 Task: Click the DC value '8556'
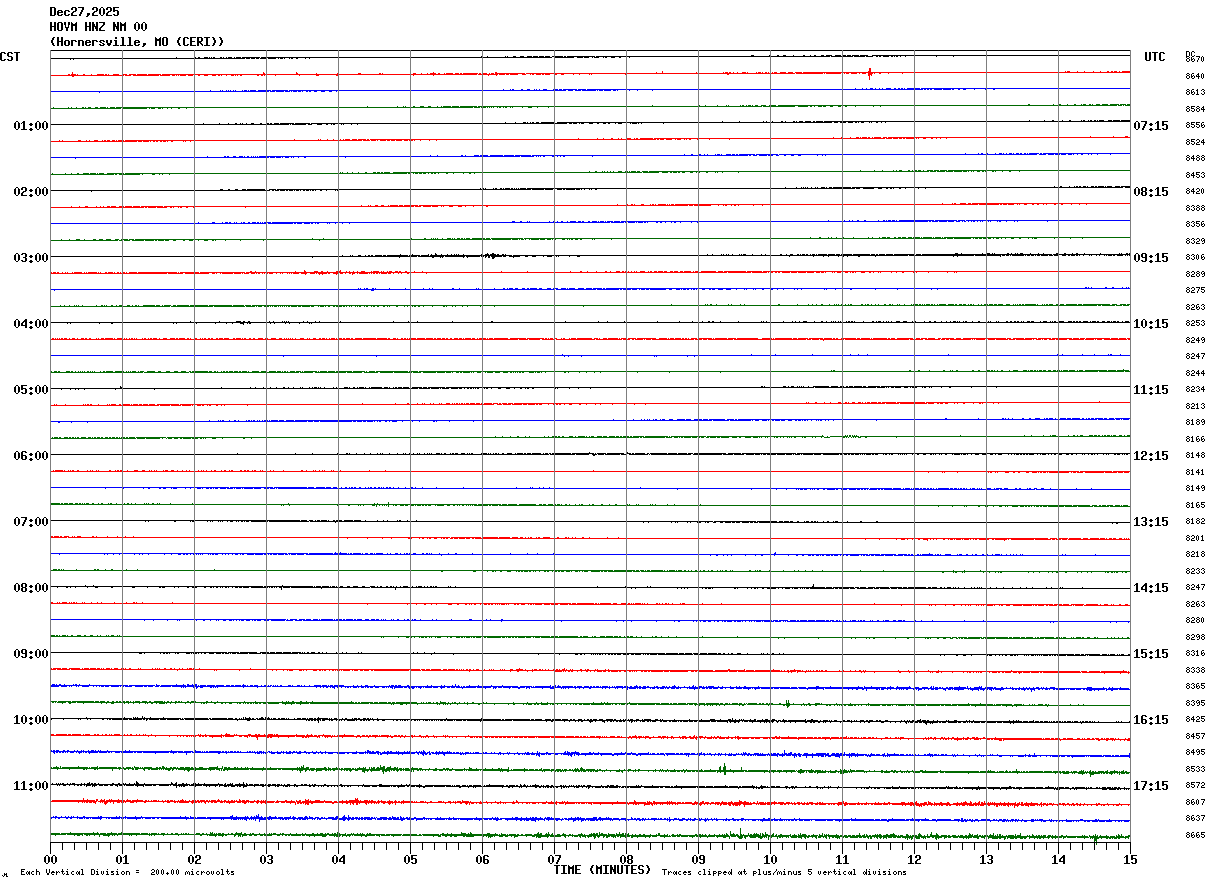click(x=1195, y=125)
